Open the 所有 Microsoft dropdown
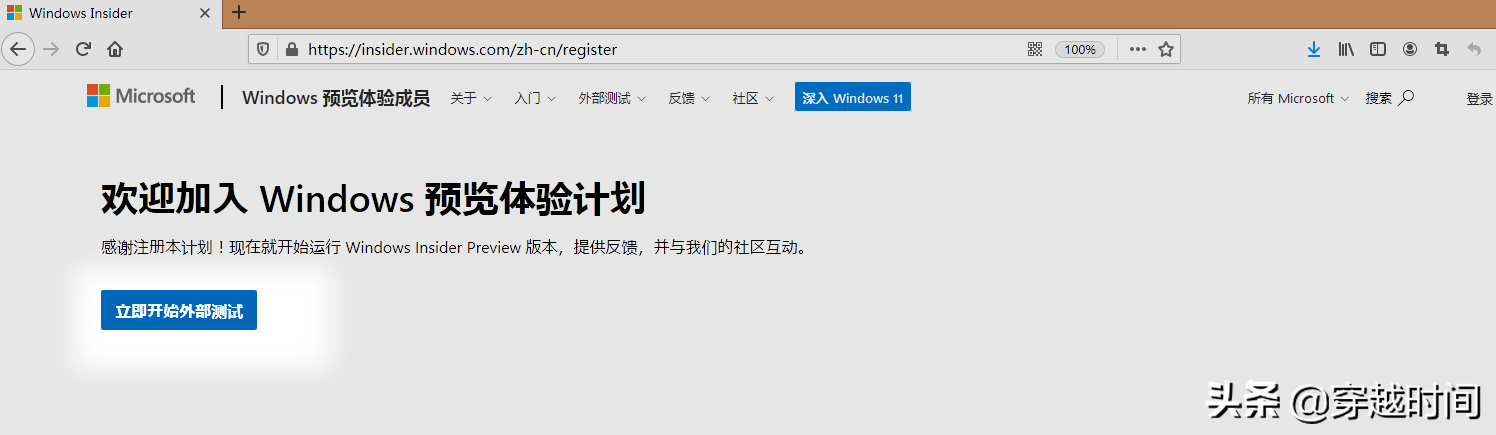Image resolution: width=1496 pixels, height=435 pixels. pos(1298,98)
